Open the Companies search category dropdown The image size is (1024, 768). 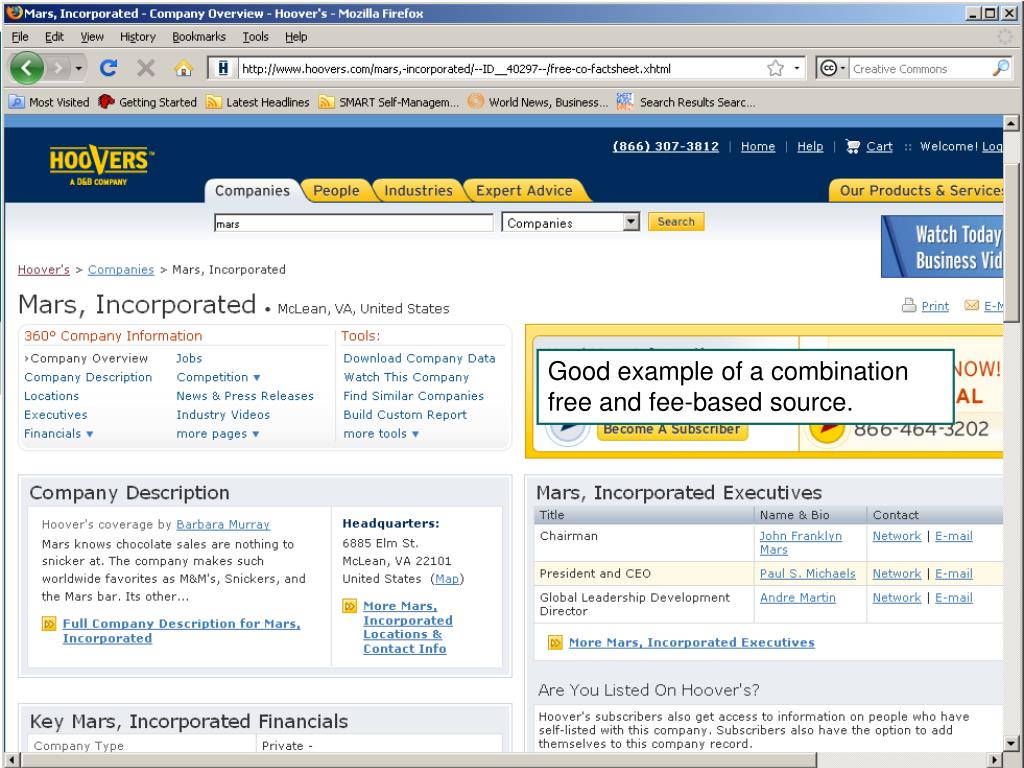(570, 223)
